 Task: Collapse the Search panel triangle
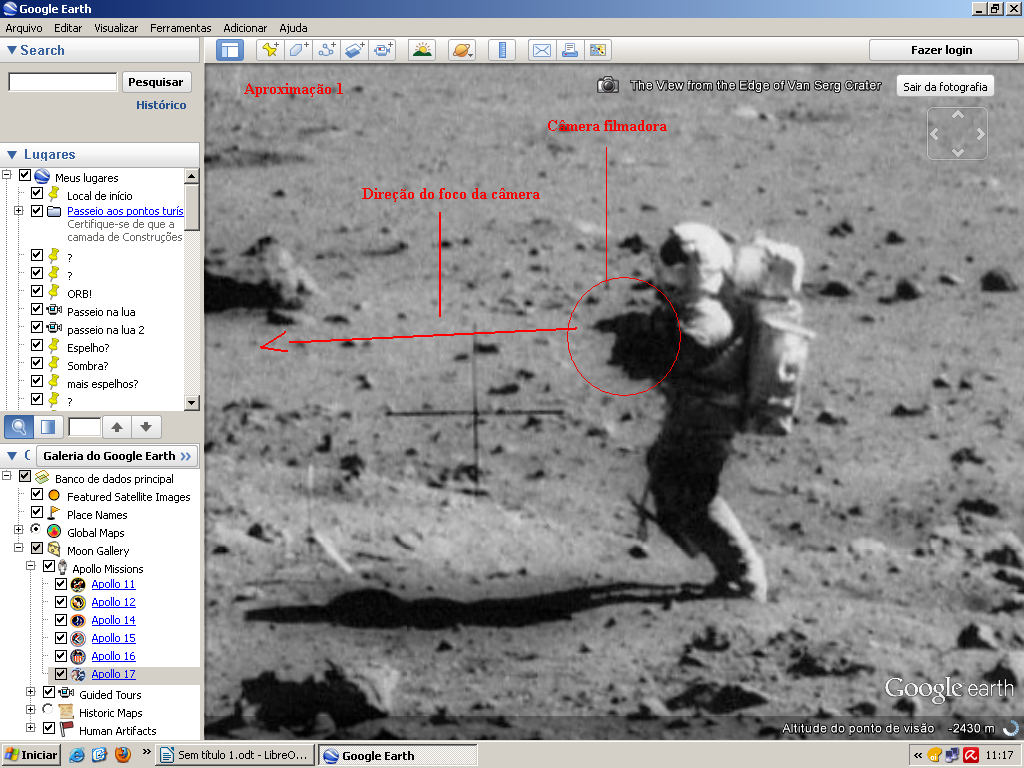pos(11,50)
